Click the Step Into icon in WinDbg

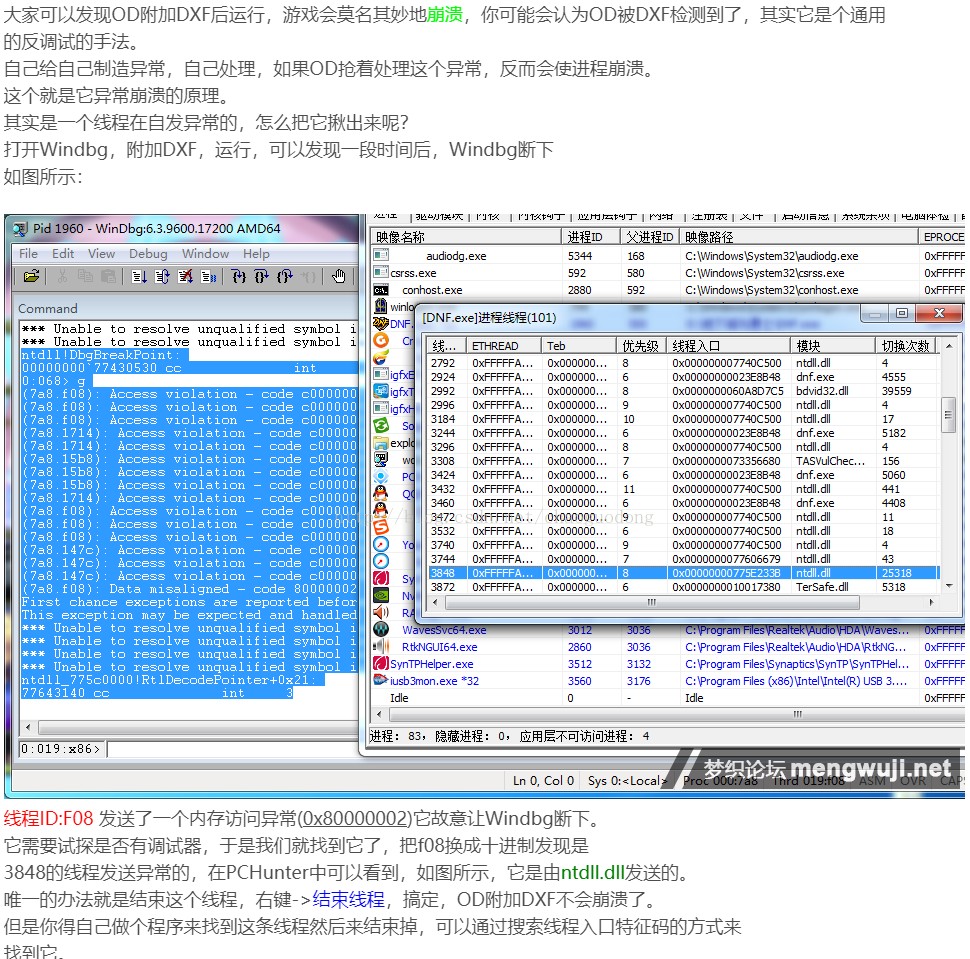(x=239, y=277)
